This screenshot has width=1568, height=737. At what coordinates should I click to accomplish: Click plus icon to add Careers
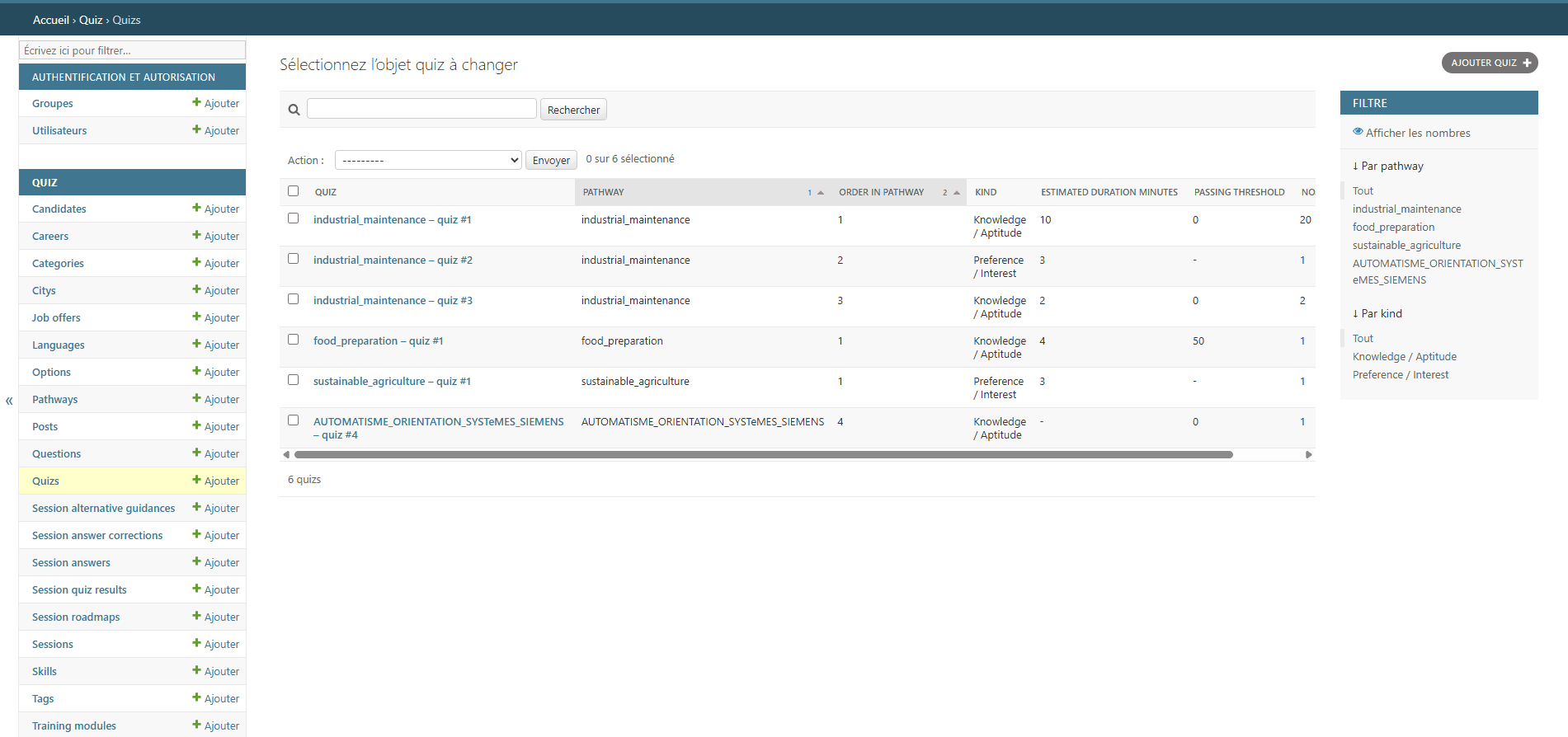(196, 235)
